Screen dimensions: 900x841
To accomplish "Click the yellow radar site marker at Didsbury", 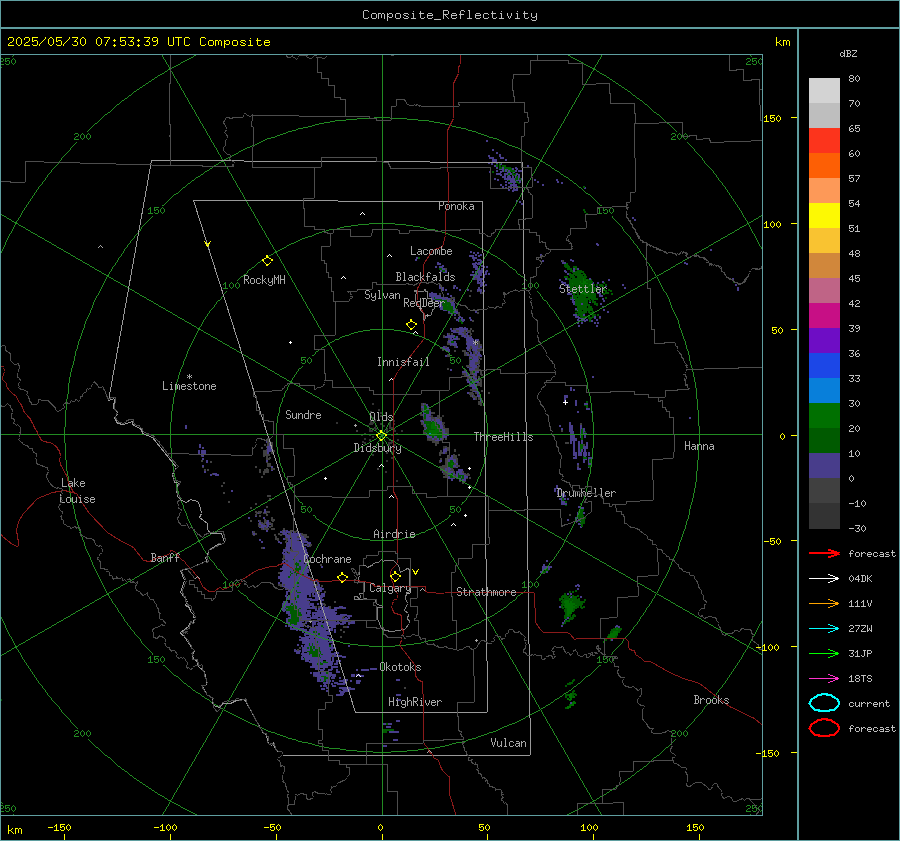I will pos(381,436).
